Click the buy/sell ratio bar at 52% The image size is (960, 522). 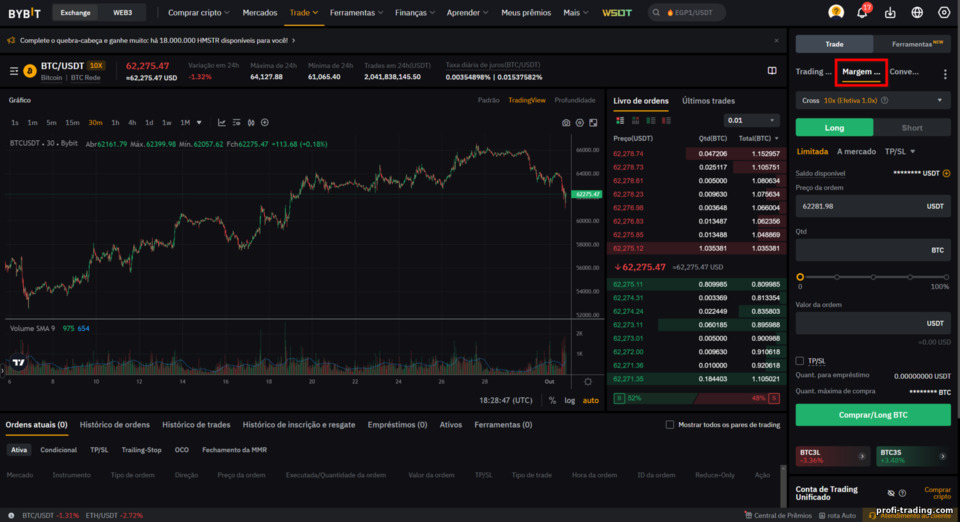click(x=697, y=398)
